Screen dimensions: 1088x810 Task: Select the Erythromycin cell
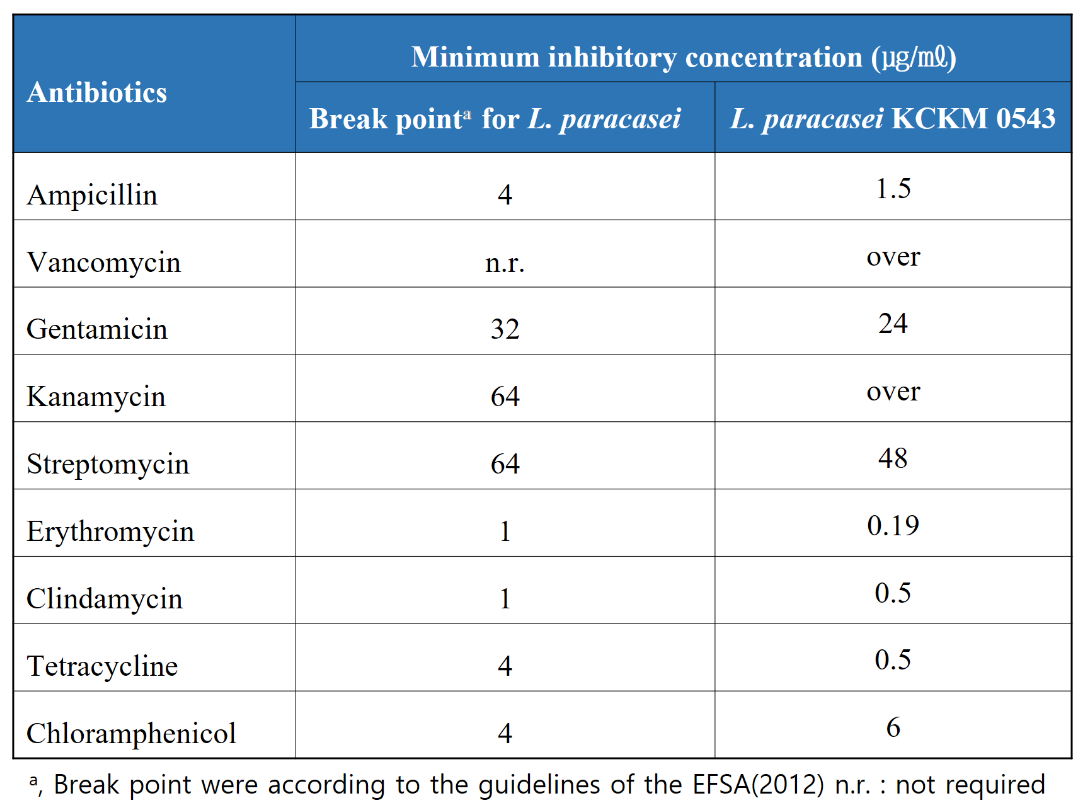pyautogui.click(x=110, y=531)
